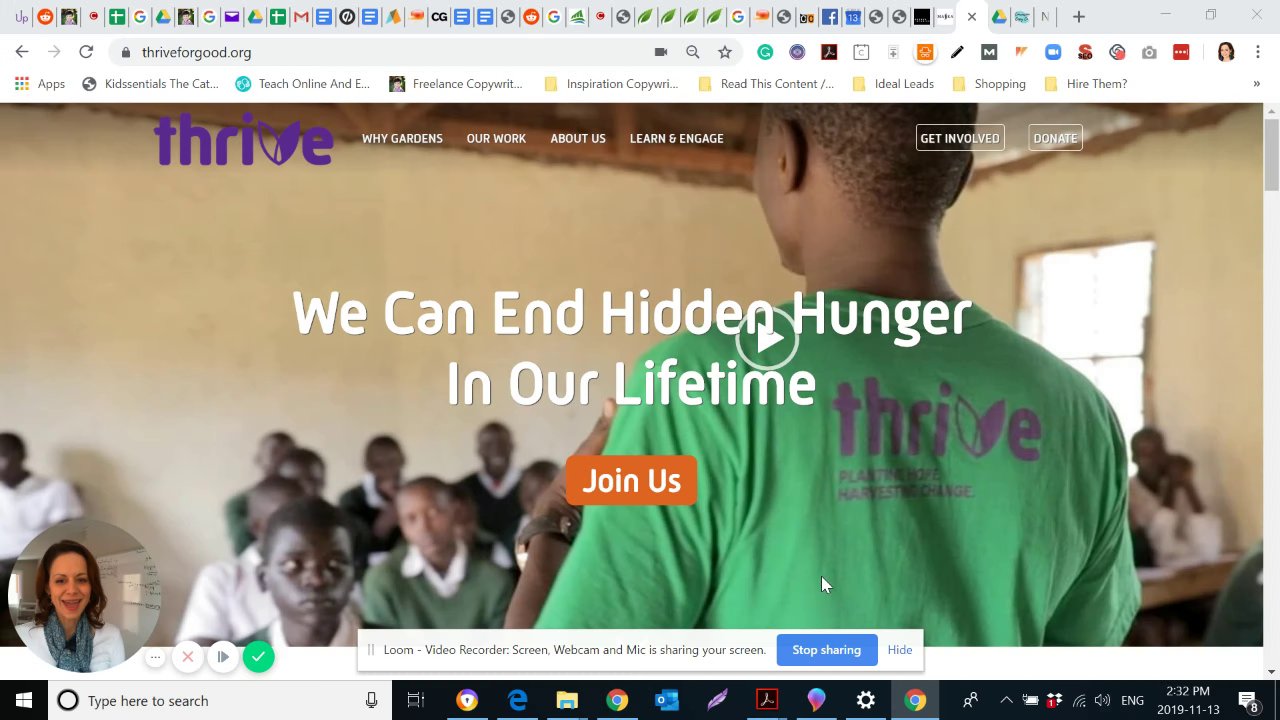The height and width of the screenshot is (720, 1280).
Task: Expand hidden bookmarks with the chevron
Action: [x=1256, y=84]
